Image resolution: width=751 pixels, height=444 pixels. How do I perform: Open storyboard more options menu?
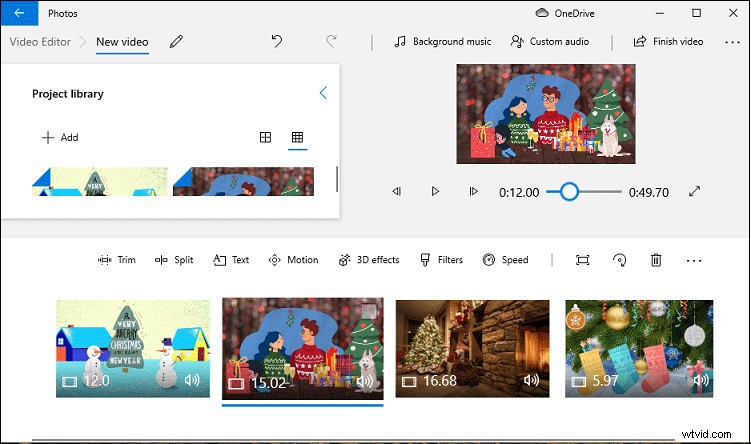tap(694, 261)
